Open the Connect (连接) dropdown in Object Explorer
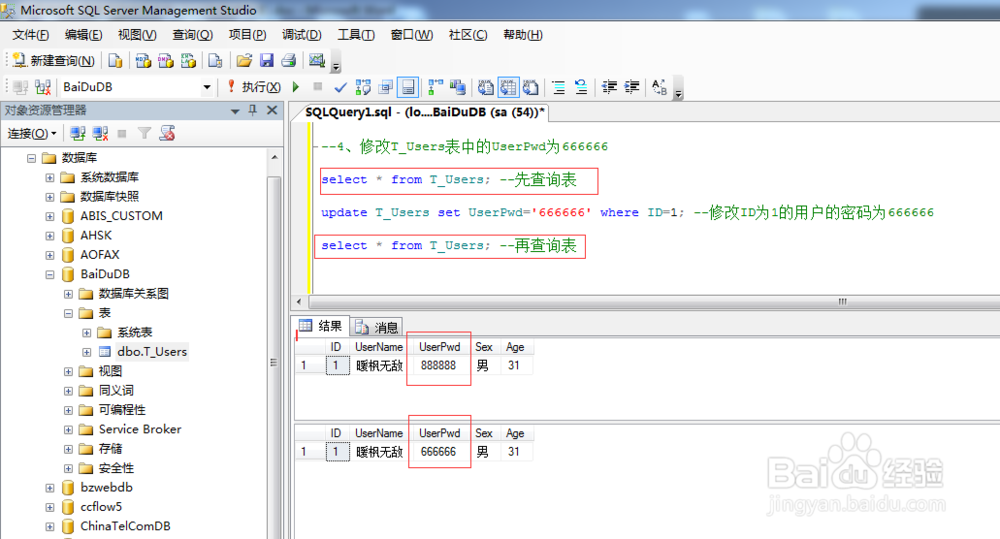The height and width of the screenshot is (539, 1000). tap(32, 133)
